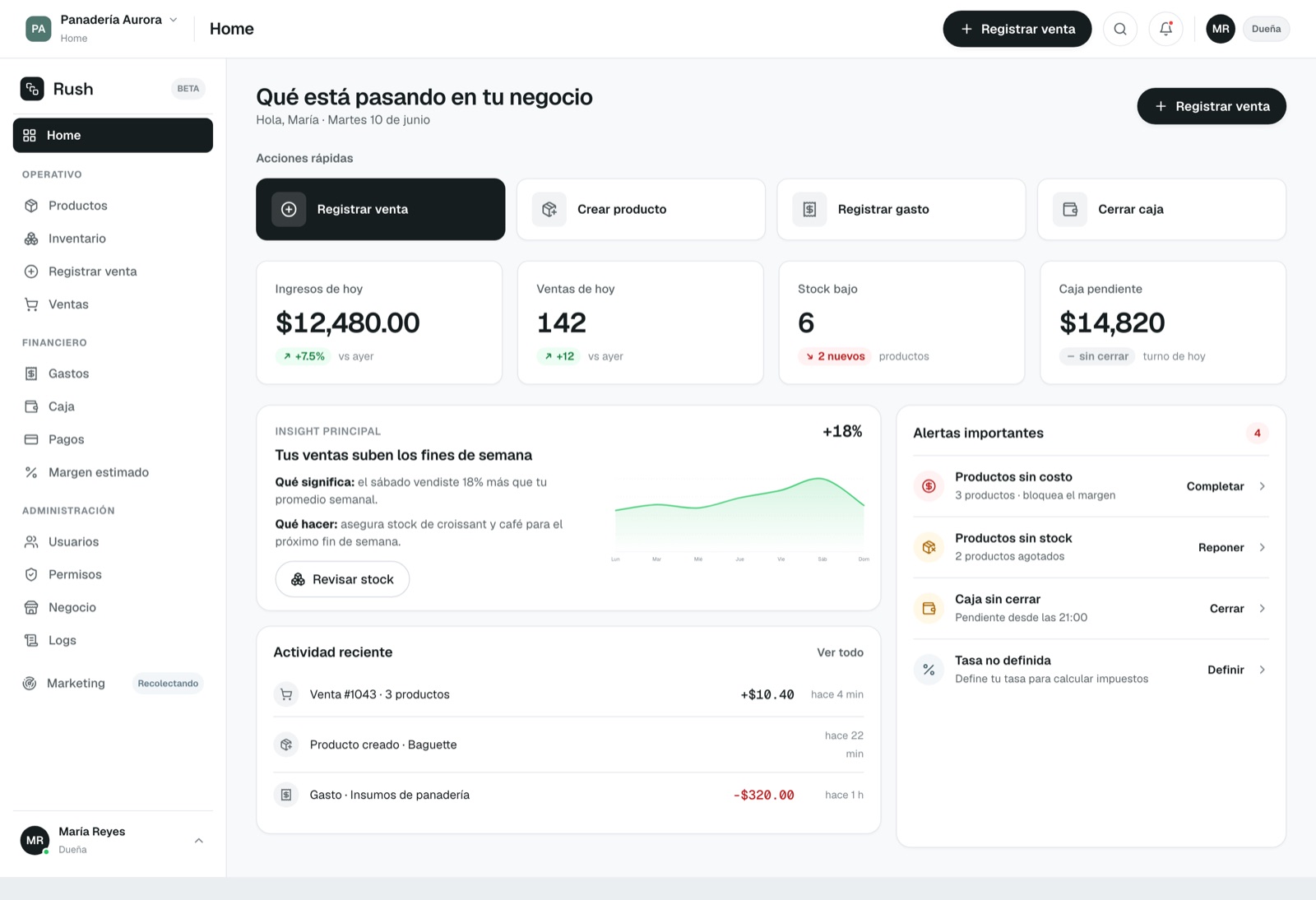This screenshot has width=1316, height=900.
Task: Click the header Registrar venta button
Action: click(1017, 29)
